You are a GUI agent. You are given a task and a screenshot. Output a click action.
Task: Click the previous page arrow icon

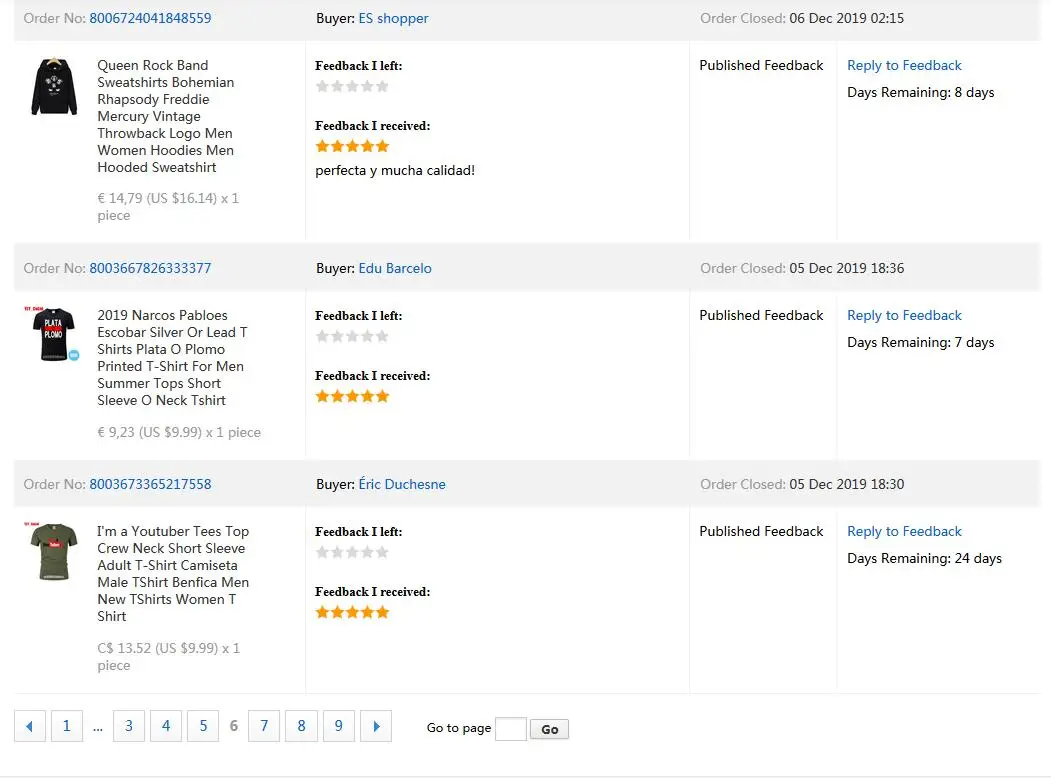29,727
